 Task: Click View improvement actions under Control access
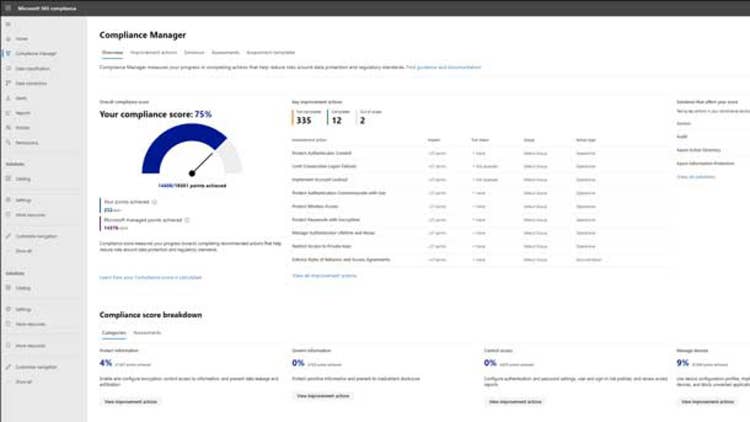515,401
